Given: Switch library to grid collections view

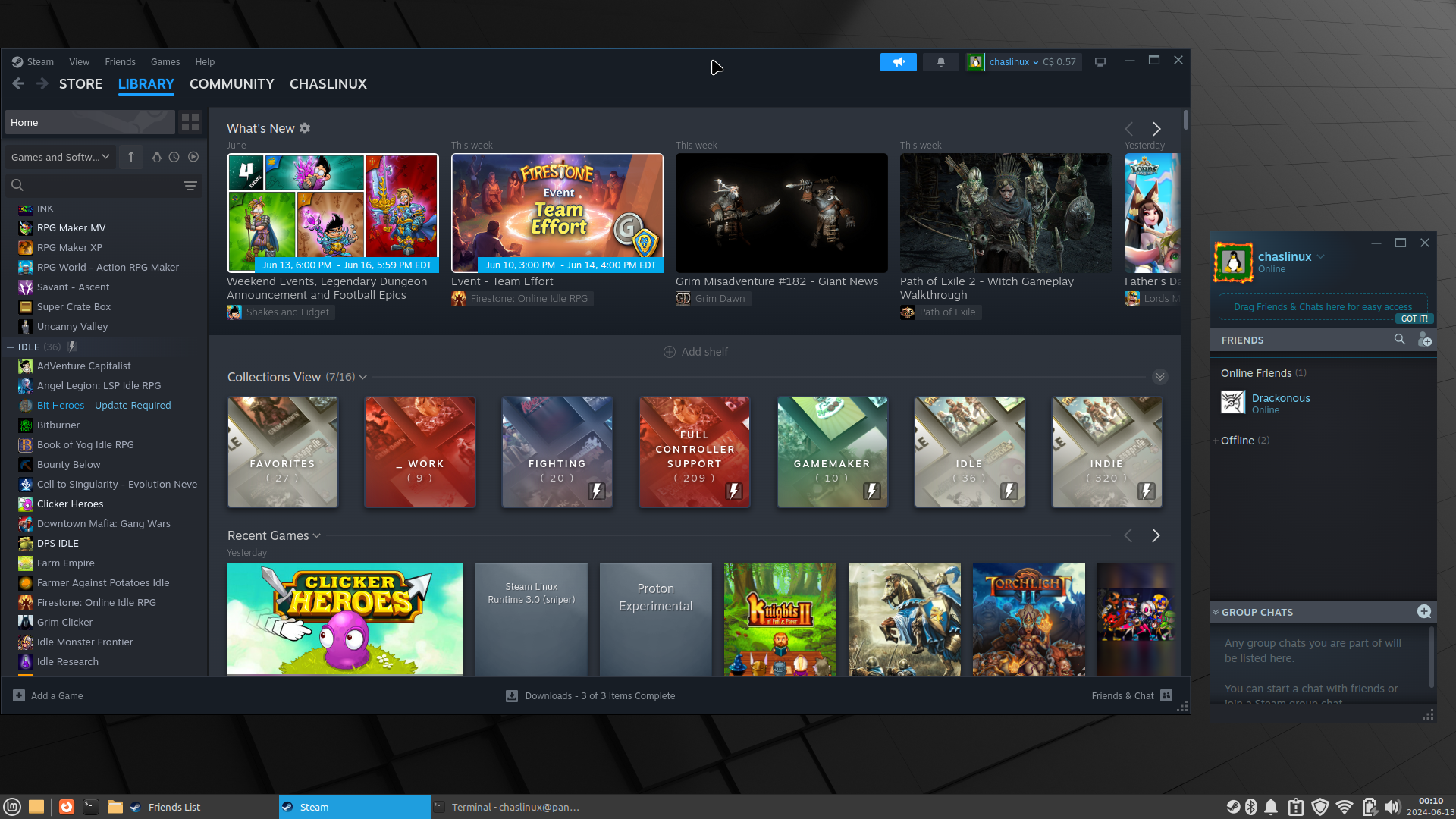Looking at the screenshot, I should coord(190,121).
